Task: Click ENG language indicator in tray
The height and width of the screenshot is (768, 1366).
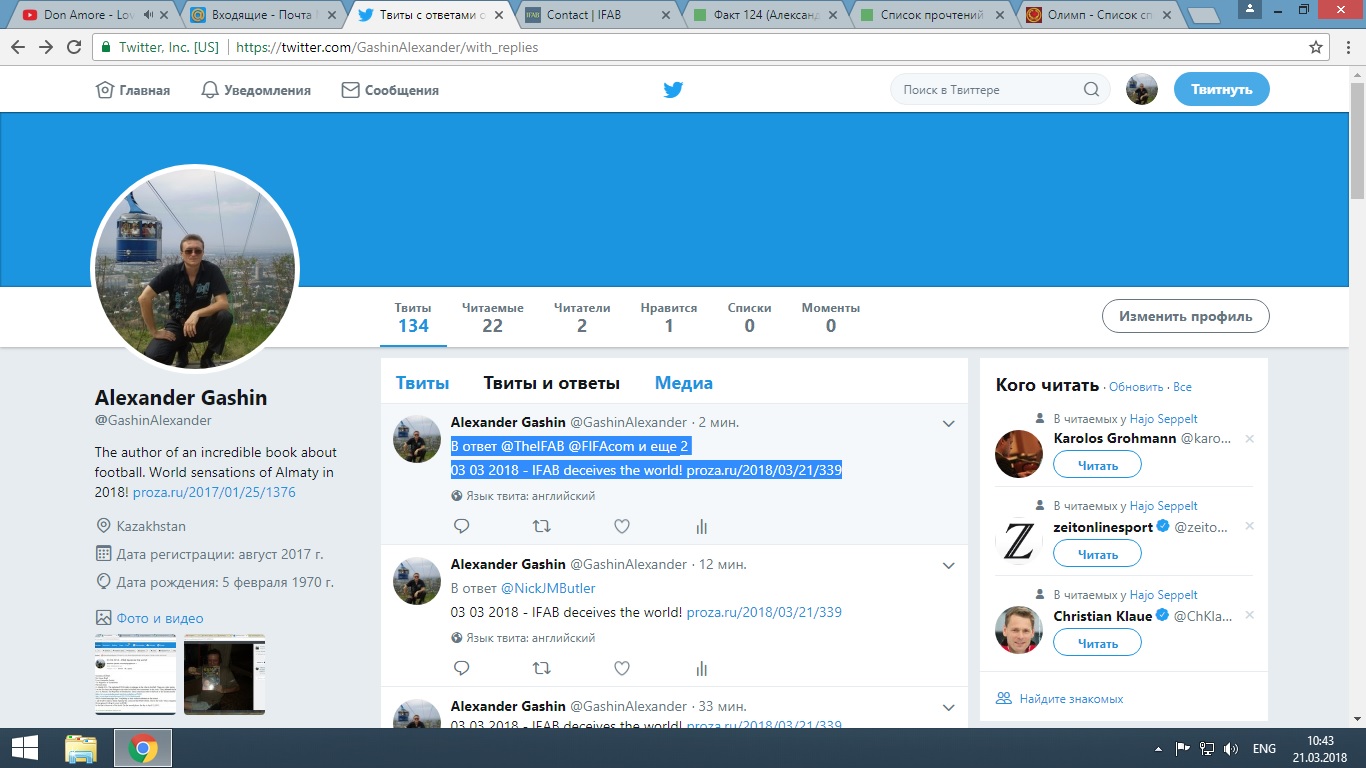Action: click(1264, 748)
